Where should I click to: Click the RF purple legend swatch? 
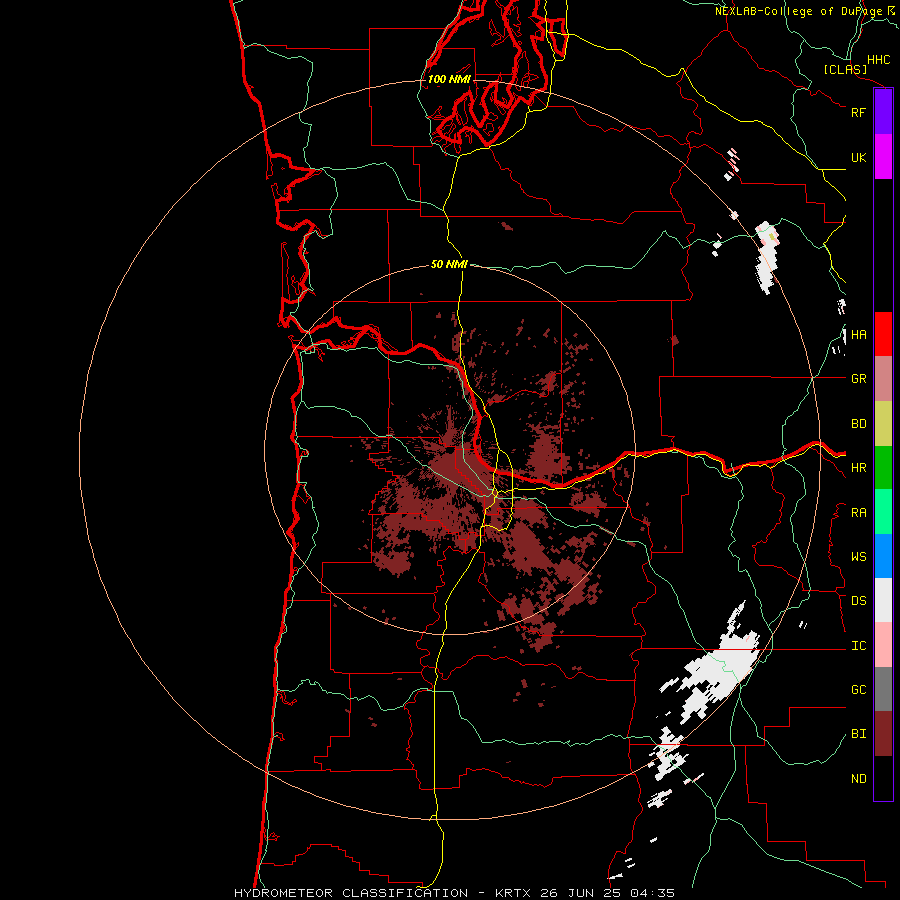883,112
